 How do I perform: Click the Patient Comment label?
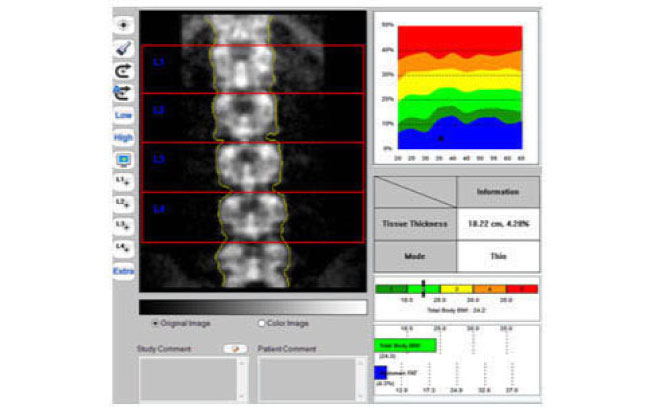tap(286, 349)
